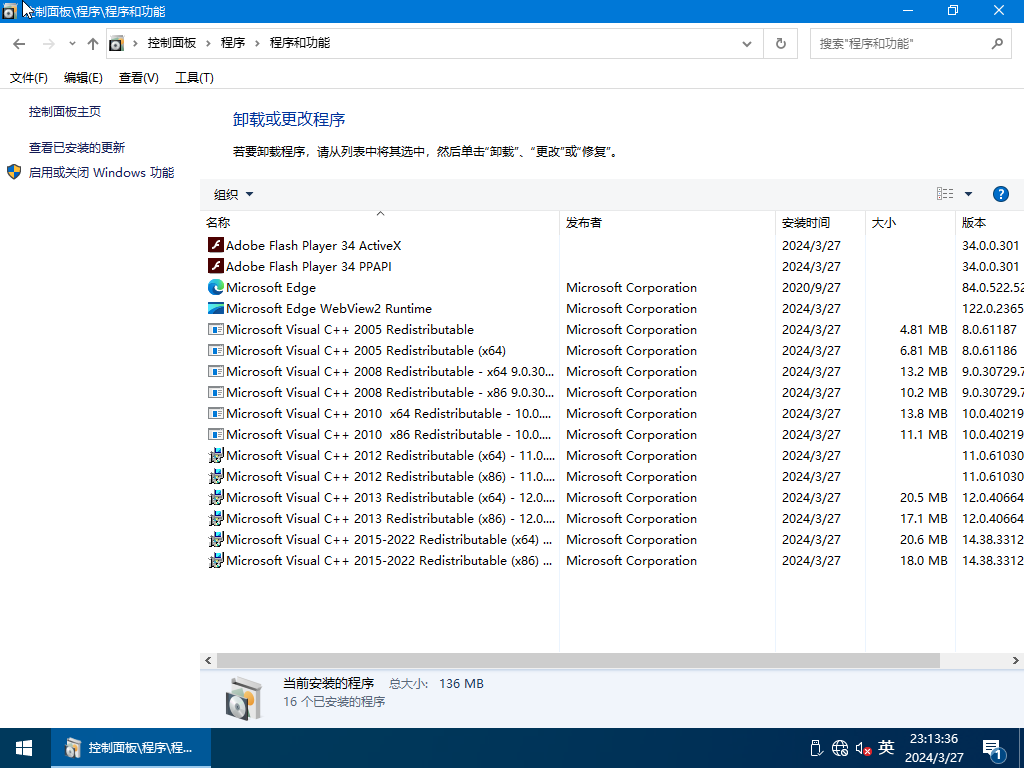Expand the chevron after 控制面板 in breadcrumb
The height and width of the screenshot is (768, 1024).
(208, 43)
